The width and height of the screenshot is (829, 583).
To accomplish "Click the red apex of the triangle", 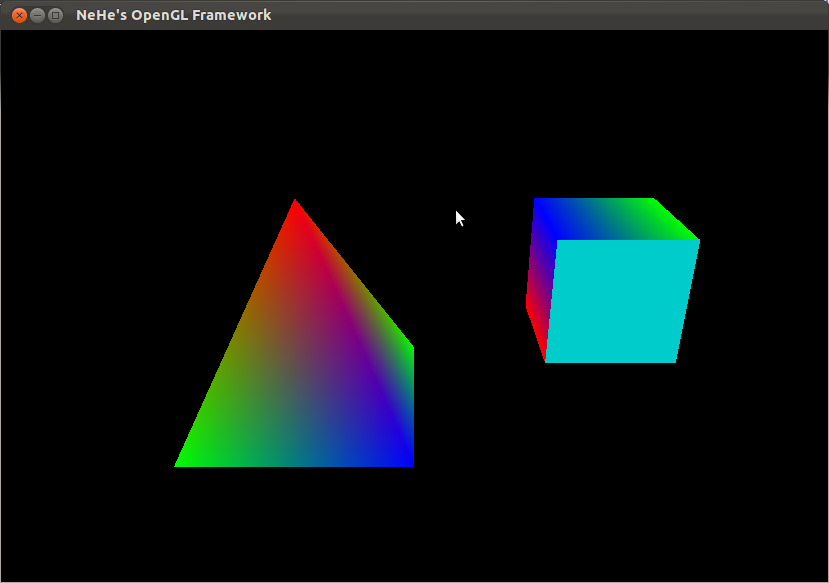I will [x=295, y=205].
